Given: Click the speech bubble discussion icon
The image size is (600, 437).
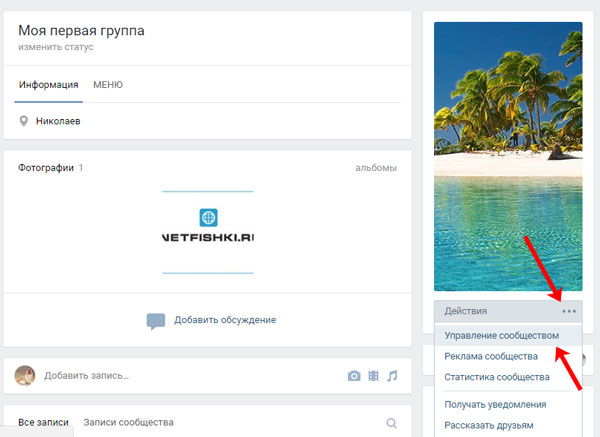Looking at the screenshot, I should tap(155, 321).
